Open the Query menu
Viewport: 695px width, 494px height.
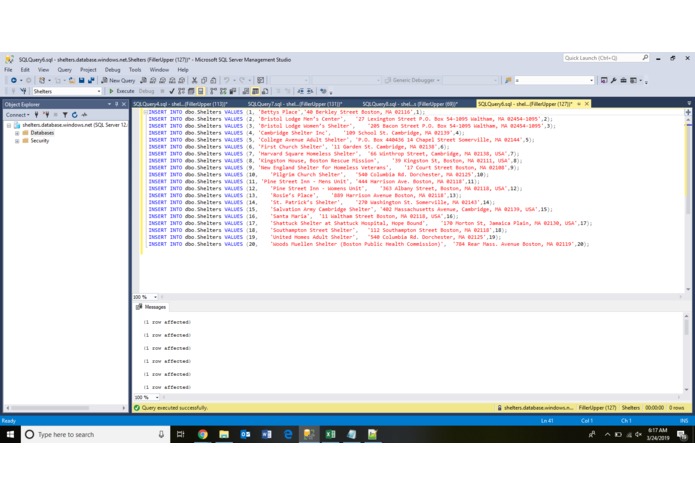pos(64,70)
